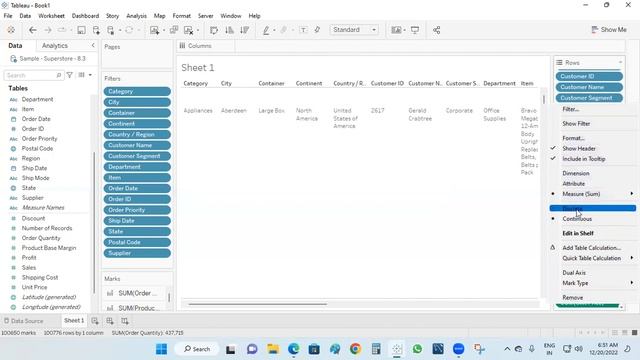Open the New Worksheet toolbar dropdown arrow
This screenshot has height=360, width=640.
164,30
